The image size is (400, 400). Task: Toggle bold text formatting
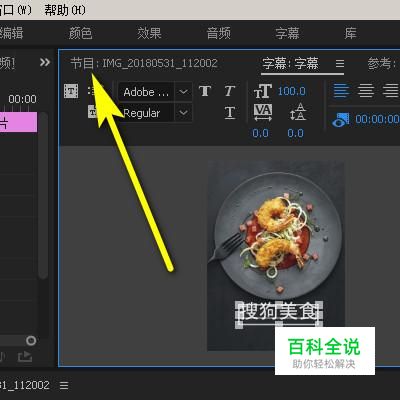point(205,91)
